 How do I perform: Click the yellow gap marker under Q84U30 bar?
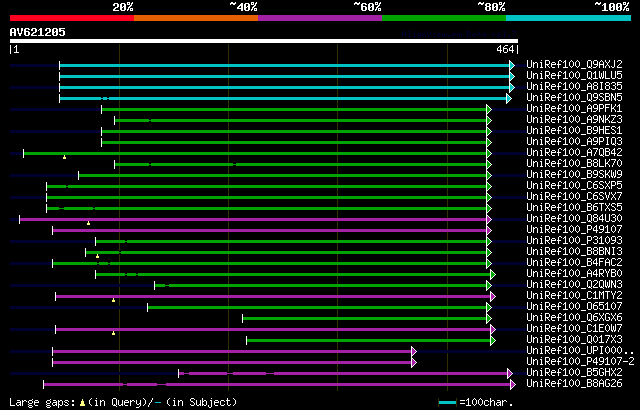click(89, 223)
